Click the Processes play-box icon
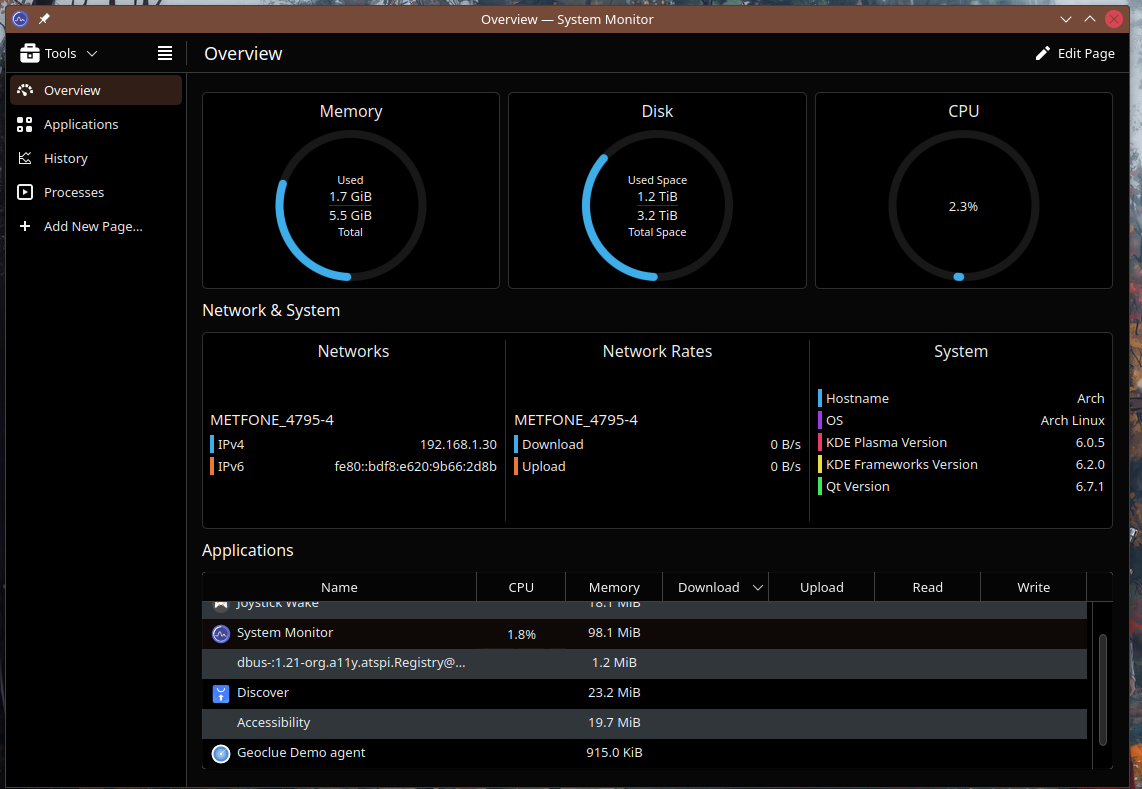This screenshot has width=1142, height=789. click(x=25, y=192)
